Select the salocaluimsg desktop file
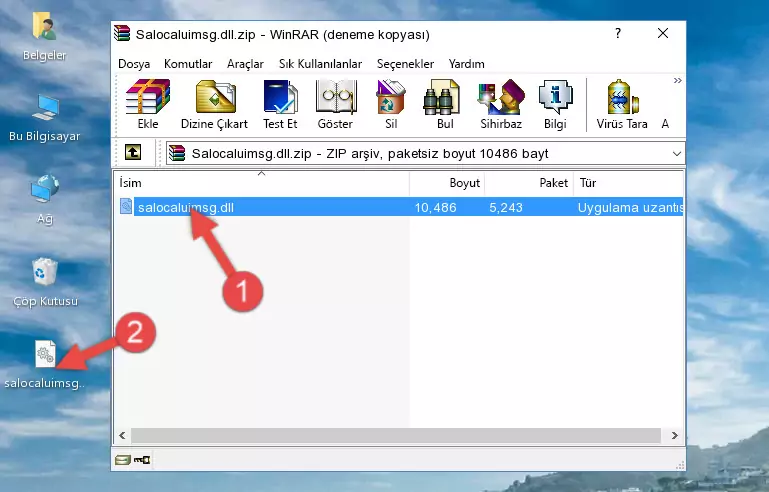Screen dimensions: 769x492 (45, 364)
